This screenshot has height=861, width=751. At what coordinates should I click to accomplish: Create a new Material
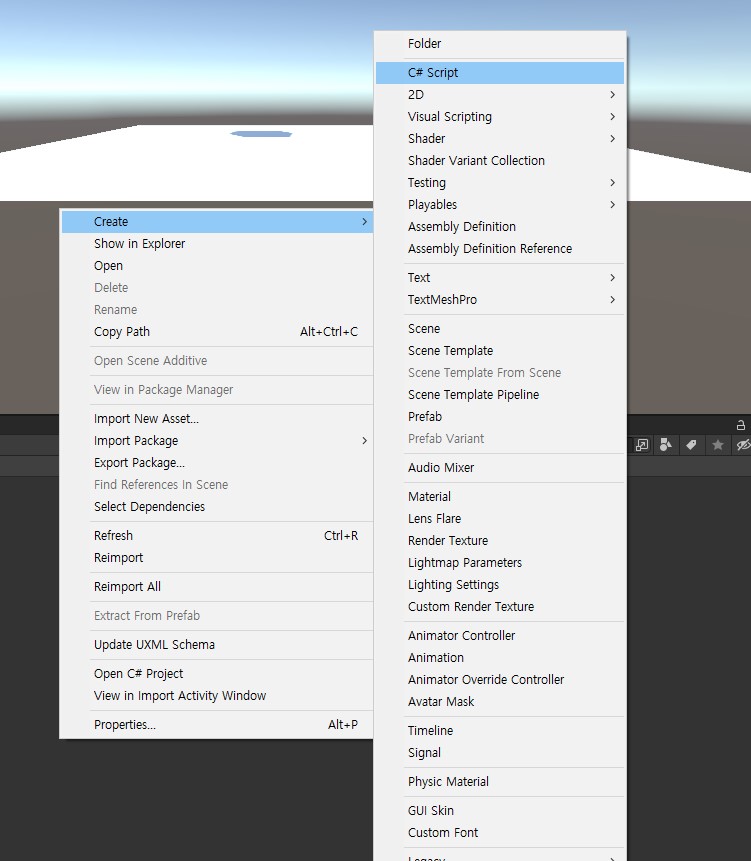point(500,497)
